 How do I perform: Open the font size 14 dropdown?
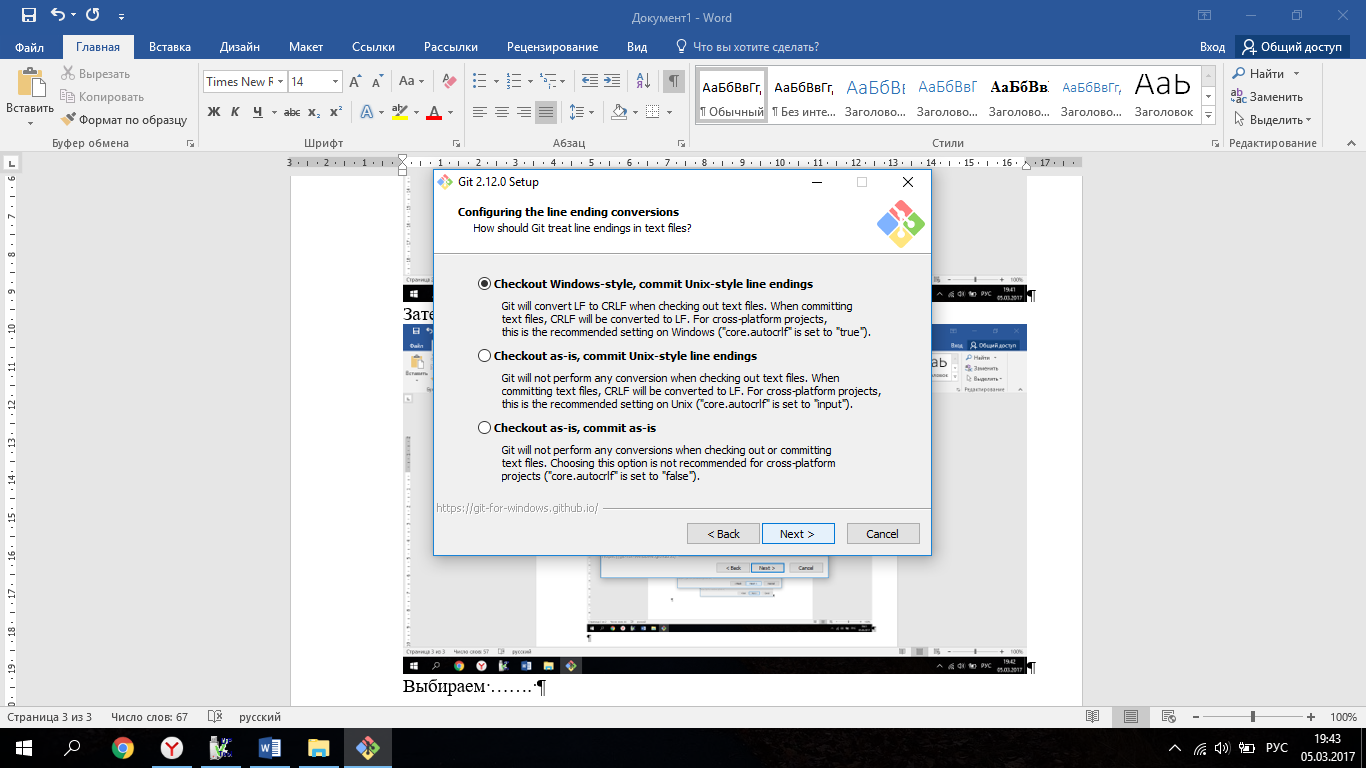(335, 82)
